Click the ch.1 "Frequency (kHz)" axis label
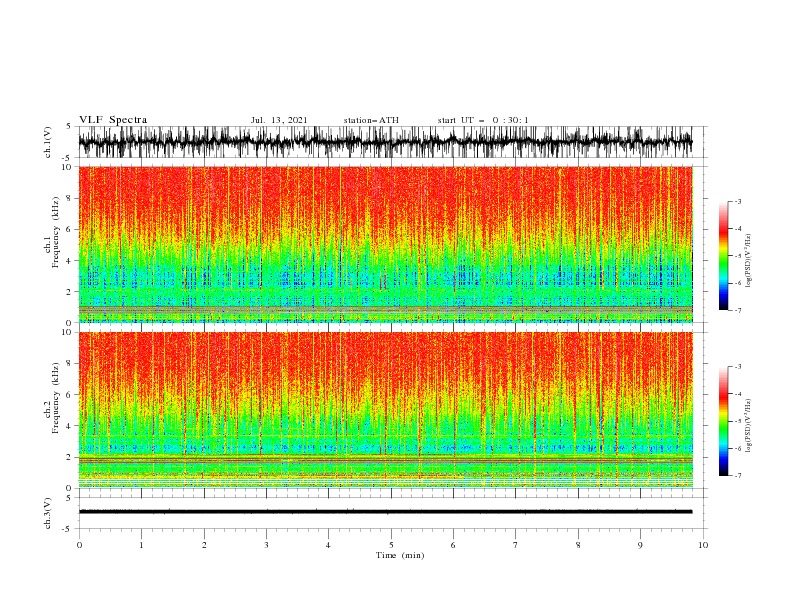The width and height of the screenshot is (792, 612). click(x=55, y=232)
